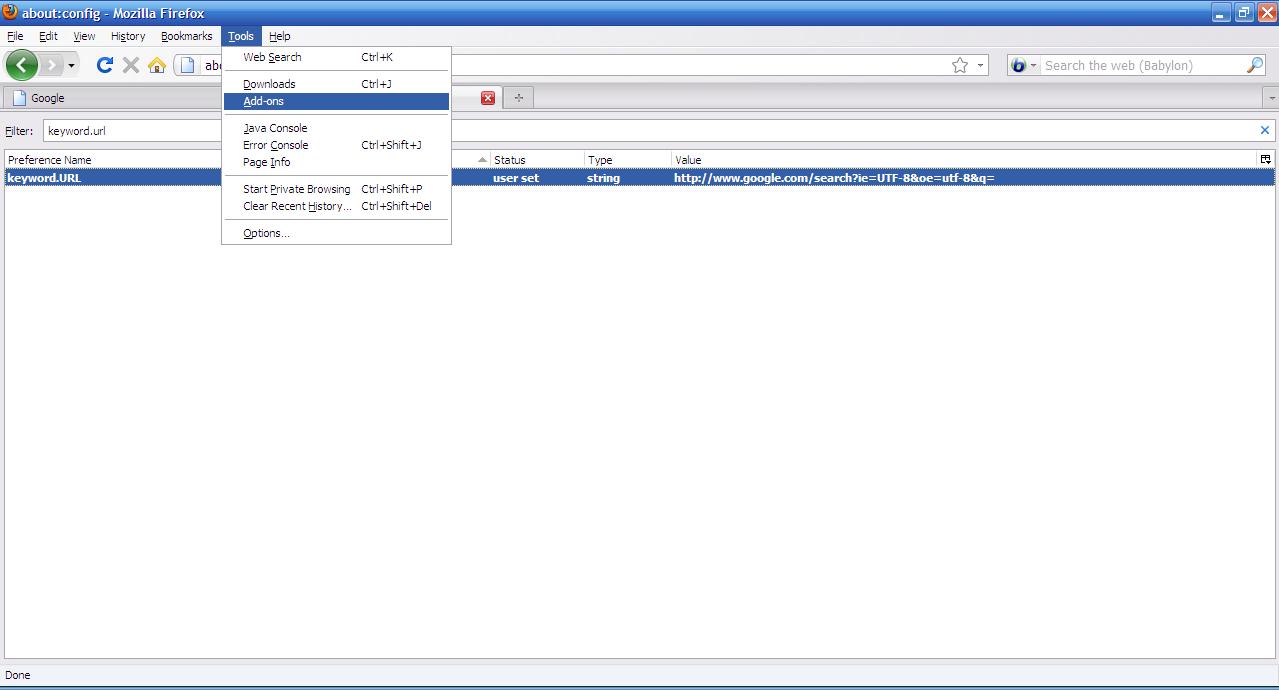Open Options… from the Tools menu
Viewport: 1279px width, 690px height.
[266, 233]
